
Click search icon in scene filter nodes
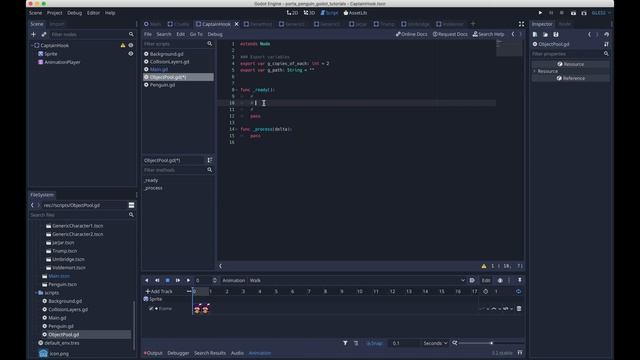click(131, 35)
